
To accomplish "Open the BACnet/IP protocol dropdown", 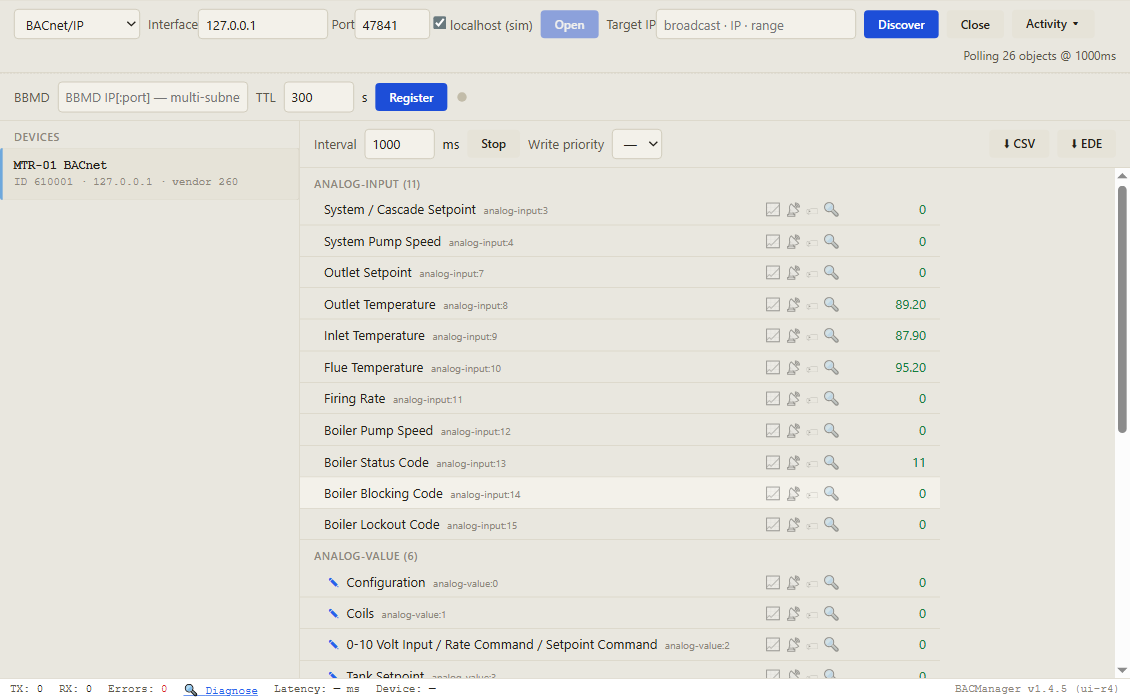I will pyautogui.click(x=77, y=25).
